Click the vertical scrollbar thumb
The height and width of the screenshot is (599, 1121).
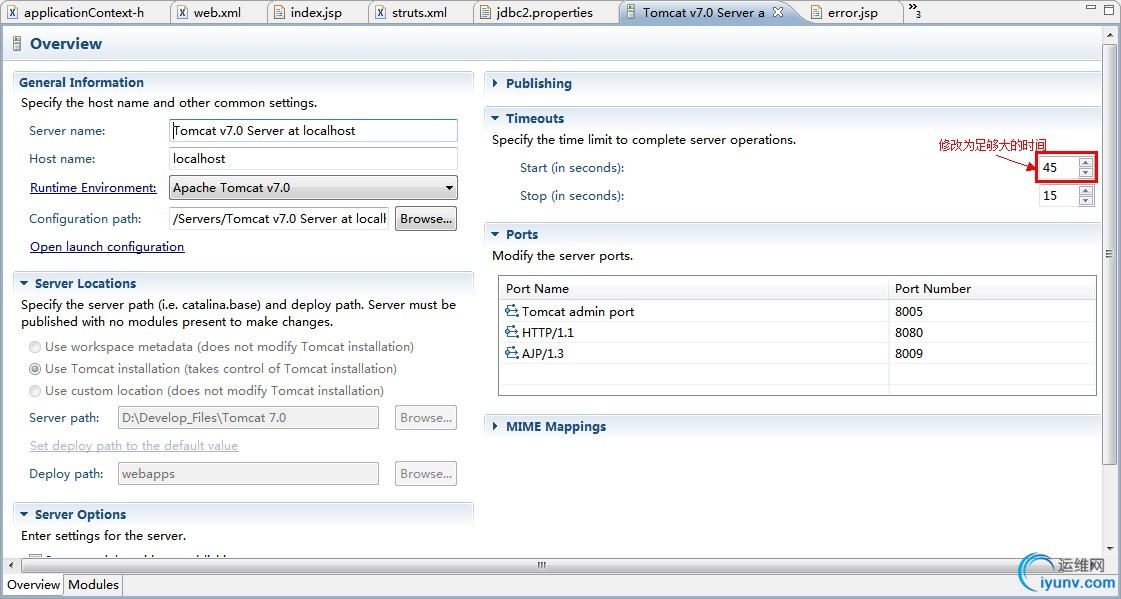(1109, 254)
